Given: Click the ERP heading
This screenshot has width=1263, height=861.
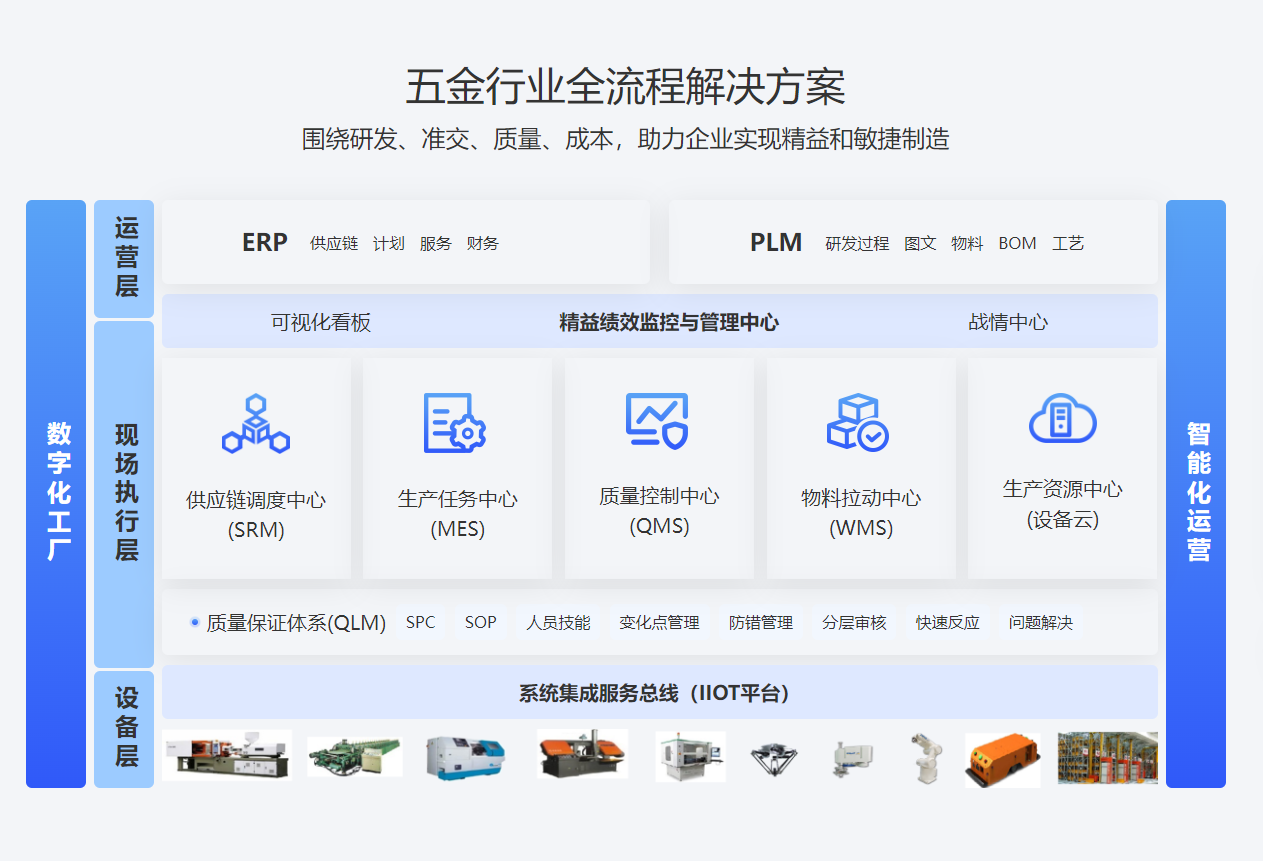Looking at the screenshot, I should 265,243.
